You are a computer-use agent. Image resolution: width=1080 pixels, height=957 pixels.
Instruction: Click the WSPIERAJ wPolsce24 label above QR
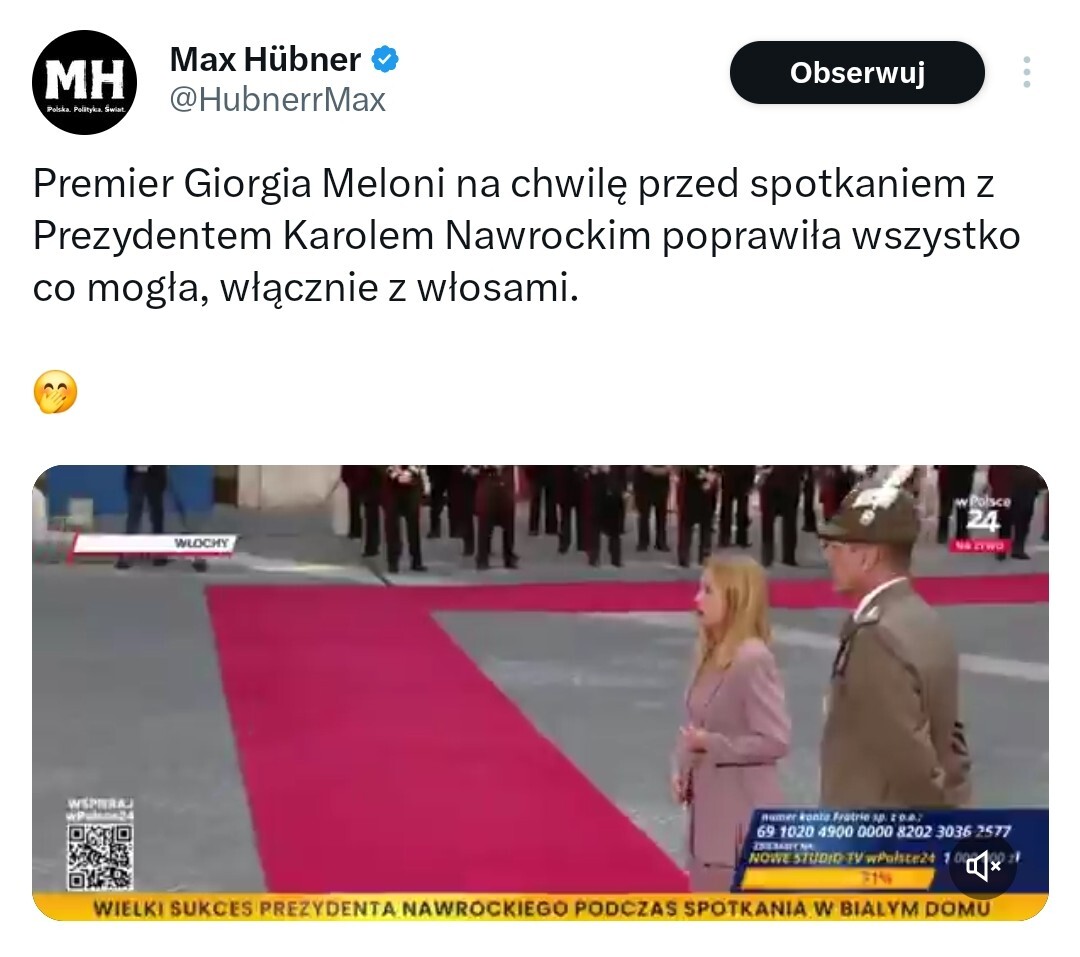tap(101, 810)
